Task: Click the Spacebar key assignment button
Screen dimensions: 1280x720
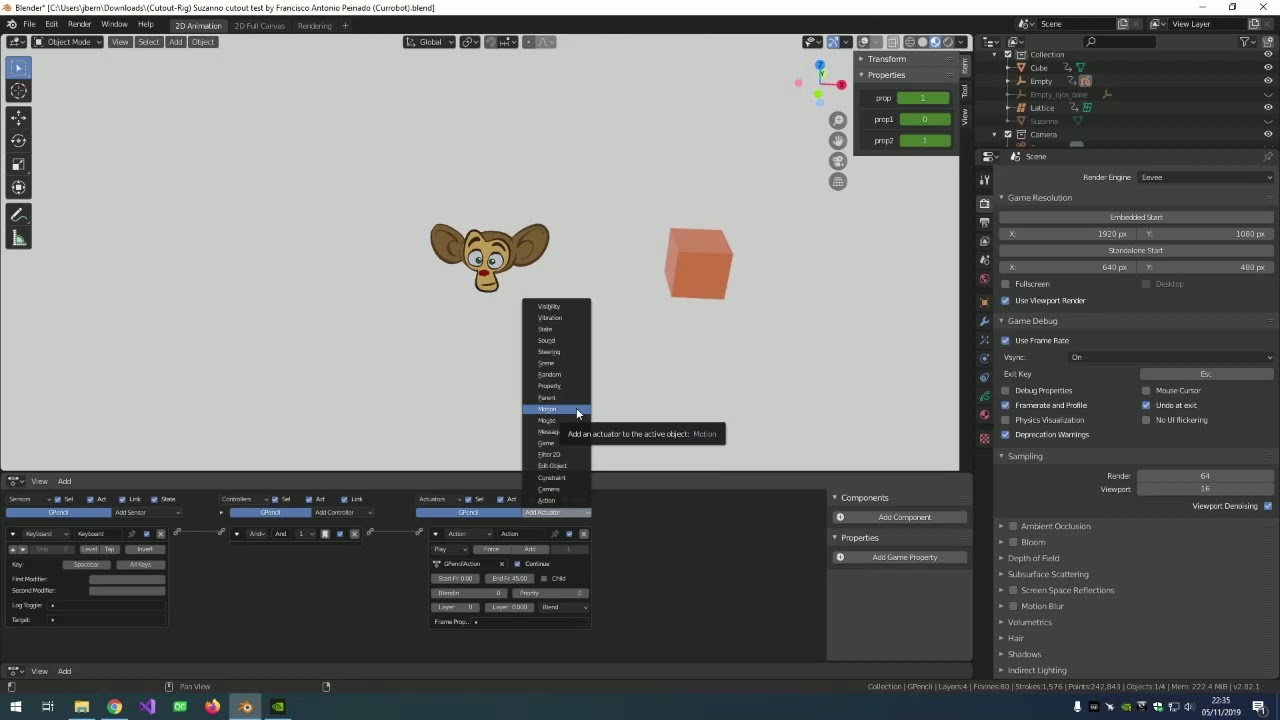Action: [88, 565]
